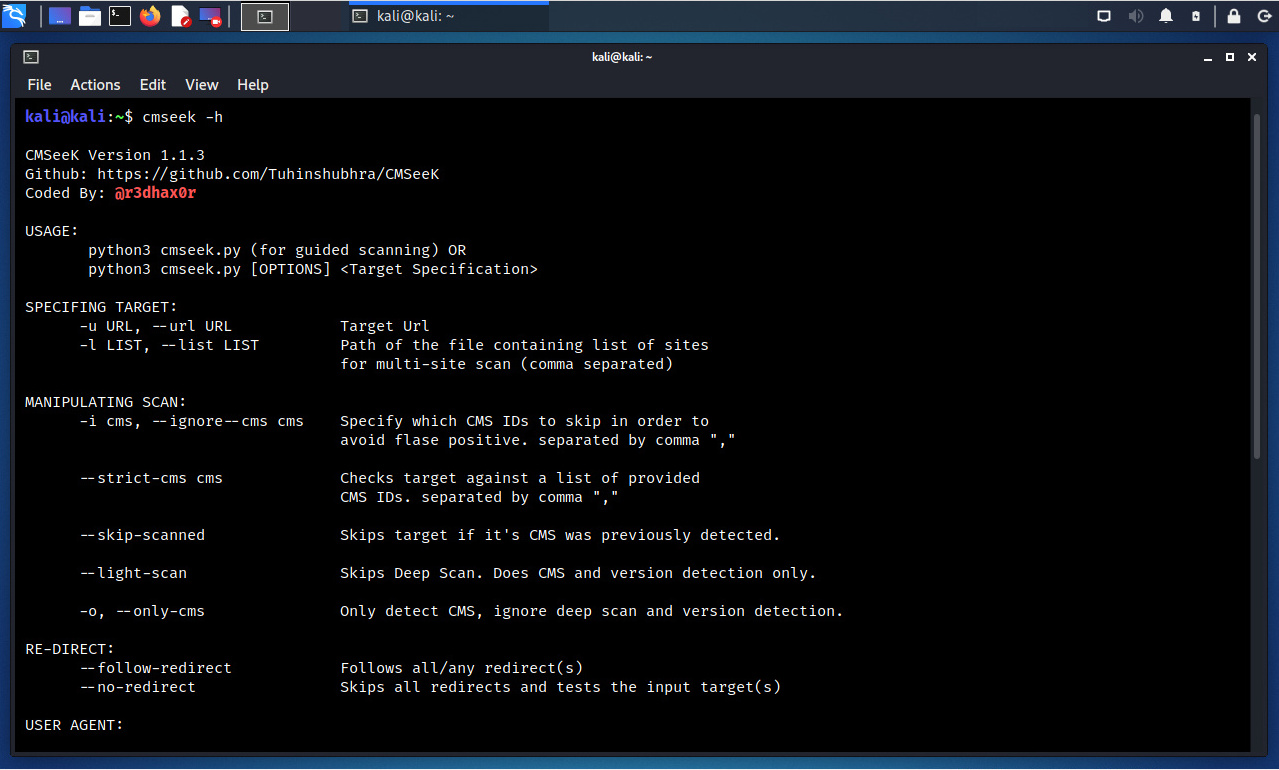Open the Edit menu
1279x770 pixels.
click(153, 85)
